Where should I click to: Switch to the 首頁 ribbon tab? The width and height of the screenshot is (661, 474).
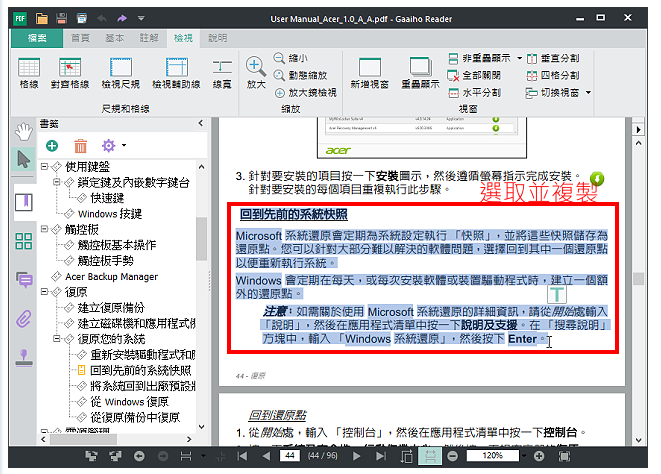(x=80, y=38)
